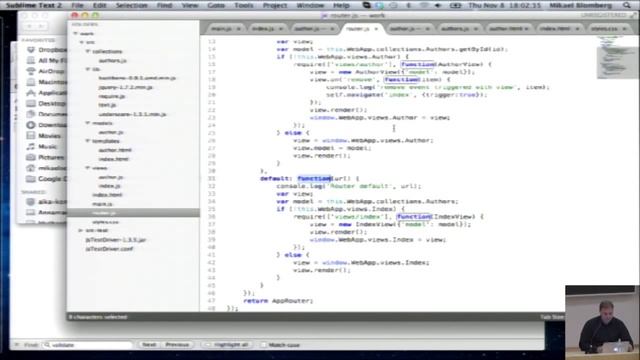This screenshot has width=640, height=360.
Task: Collapse the src folder in sidebar
Action: [82, 42]
